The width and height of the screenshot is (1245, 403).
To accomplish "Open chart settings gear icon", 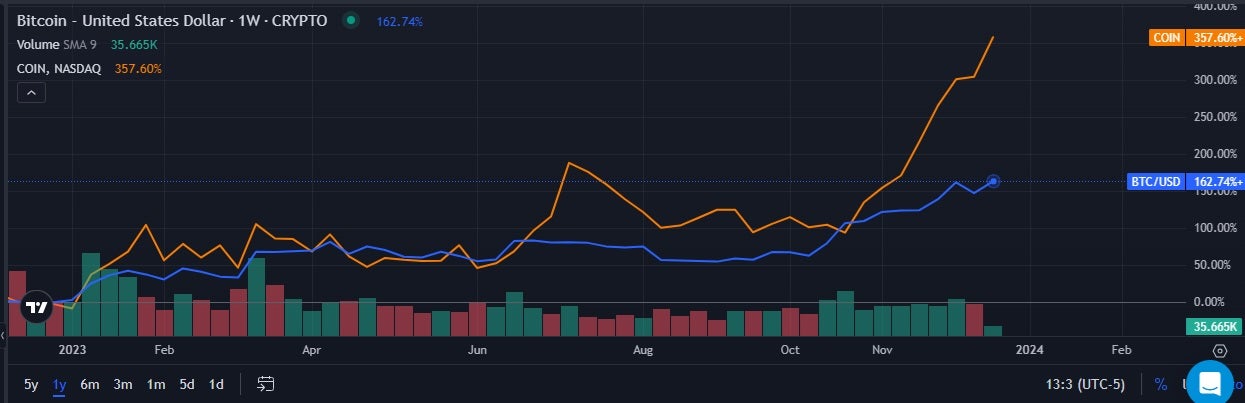I will point(1220,350).
